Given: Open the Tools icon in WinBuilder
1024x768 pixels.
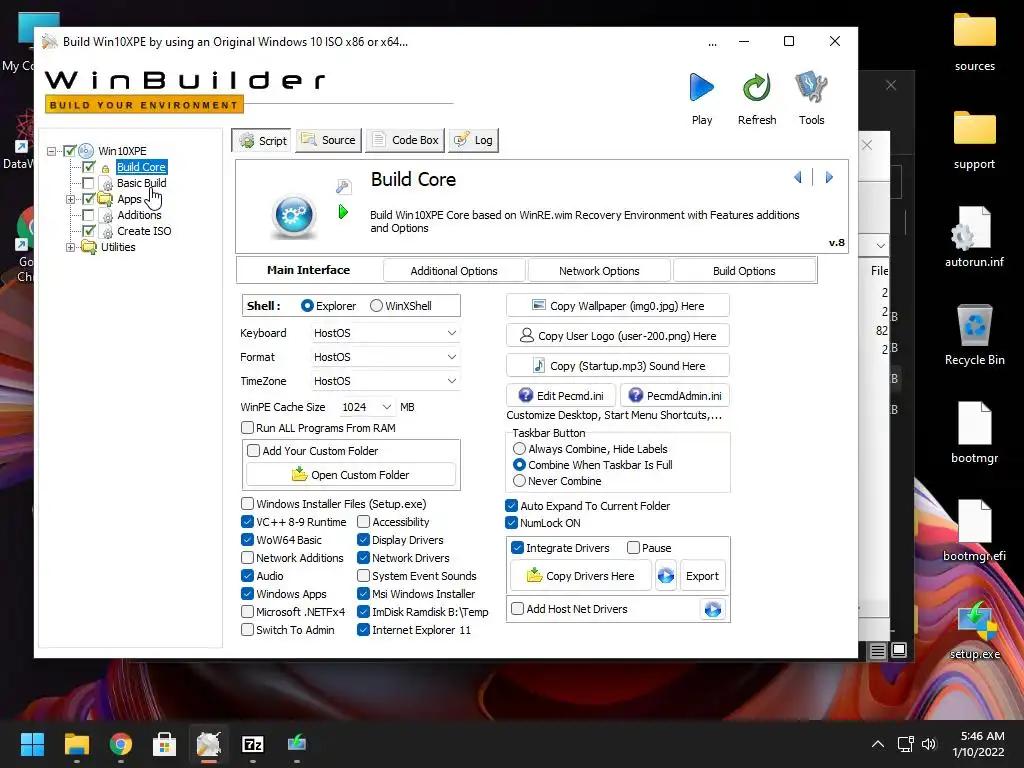Looking at the screenshot, I should (x=811, y=88).
